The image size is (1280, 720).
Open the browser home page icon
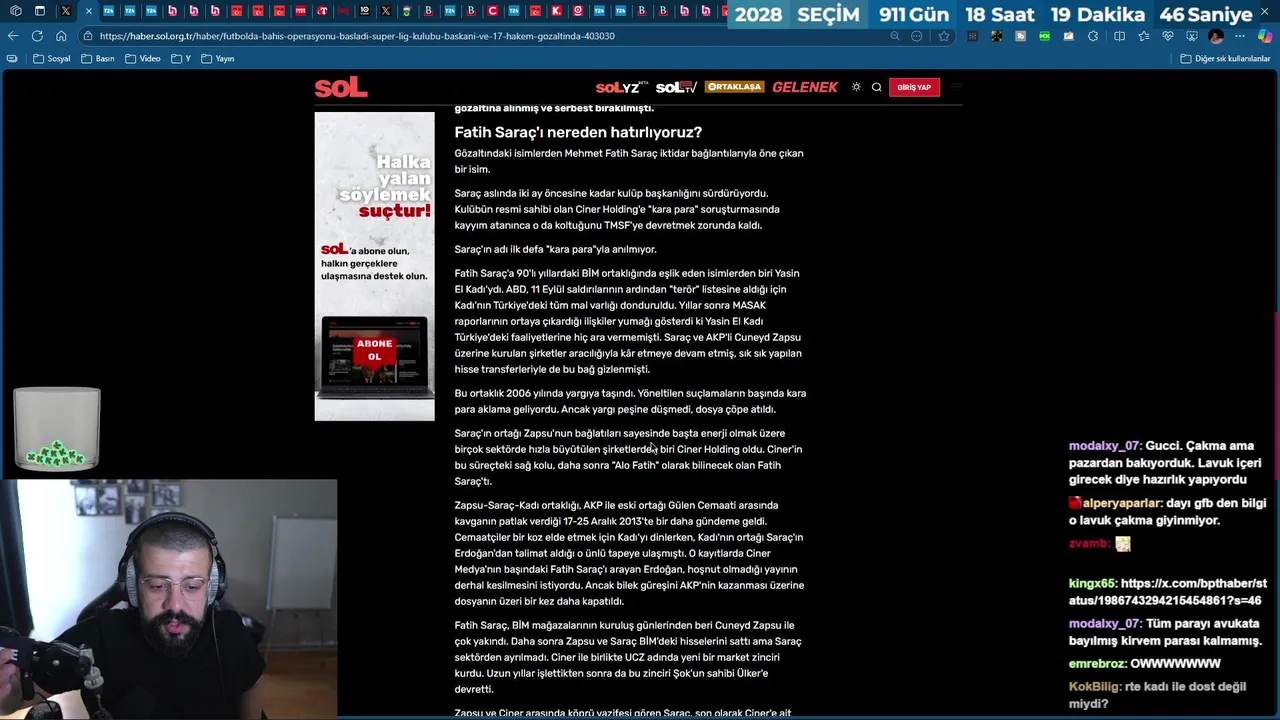point(61,36)
